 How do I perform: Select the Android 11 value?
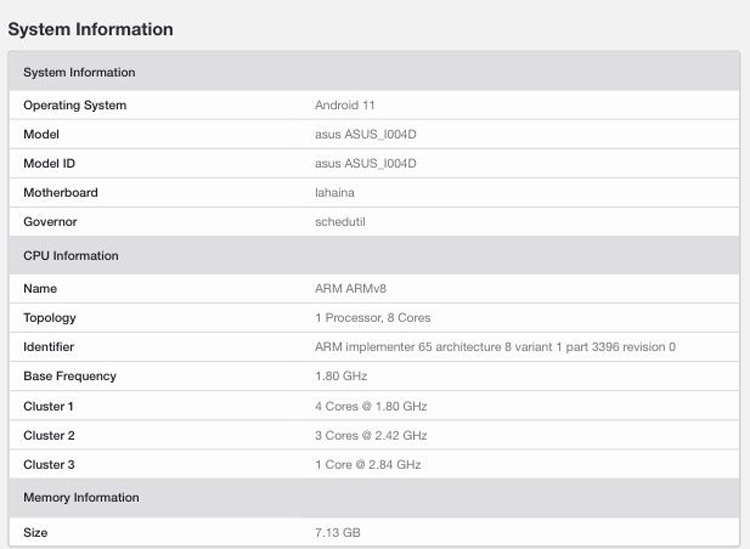pyautogui.click(x=345, y=105)
